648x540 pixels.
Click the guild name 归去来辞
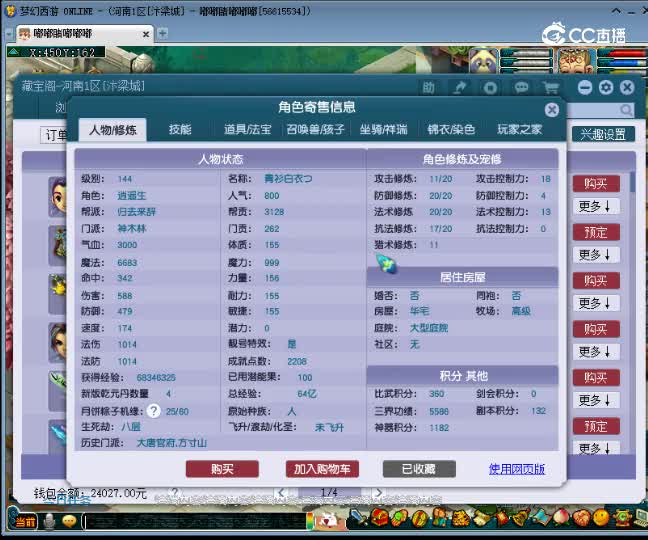pyautogui.click(x=136, y=212)
